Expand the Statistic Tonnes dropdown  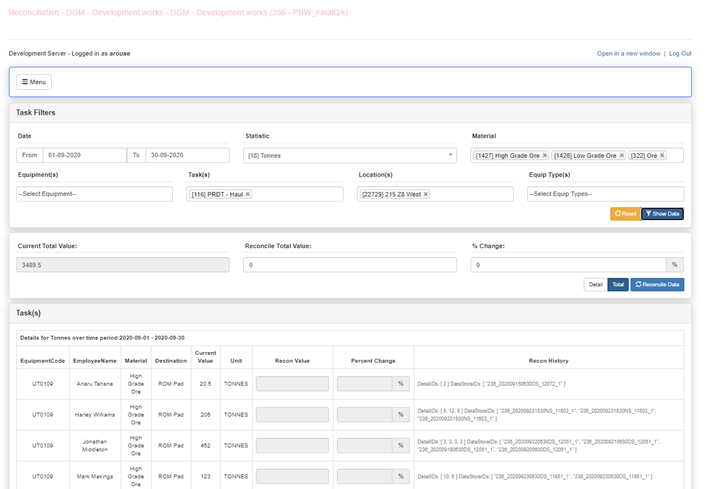(350, 155)
